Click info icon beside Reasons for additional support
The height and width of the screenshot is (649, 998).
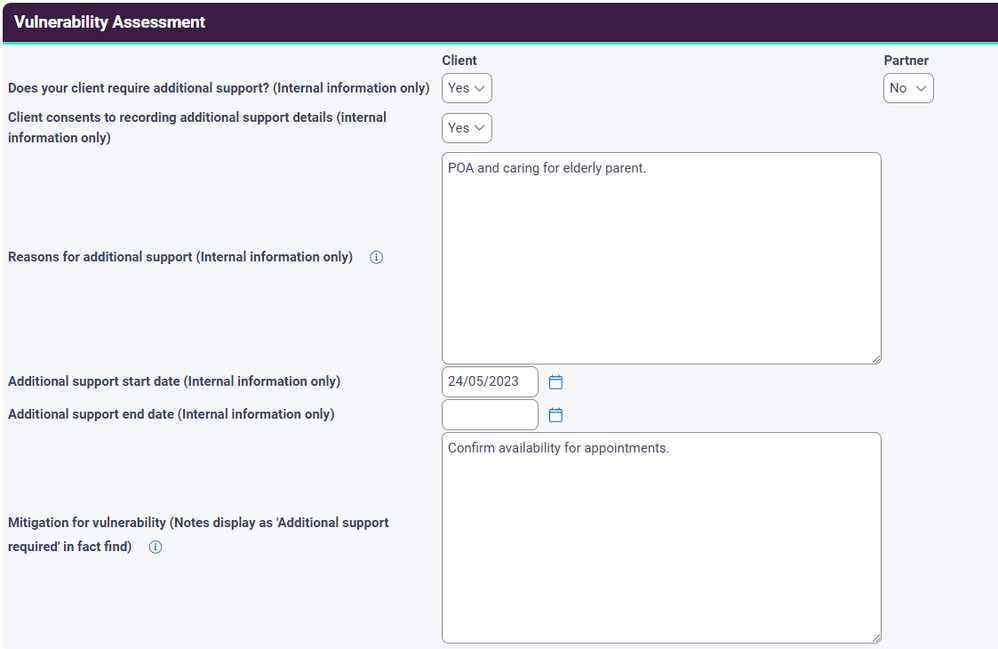(x=377, y=257)
